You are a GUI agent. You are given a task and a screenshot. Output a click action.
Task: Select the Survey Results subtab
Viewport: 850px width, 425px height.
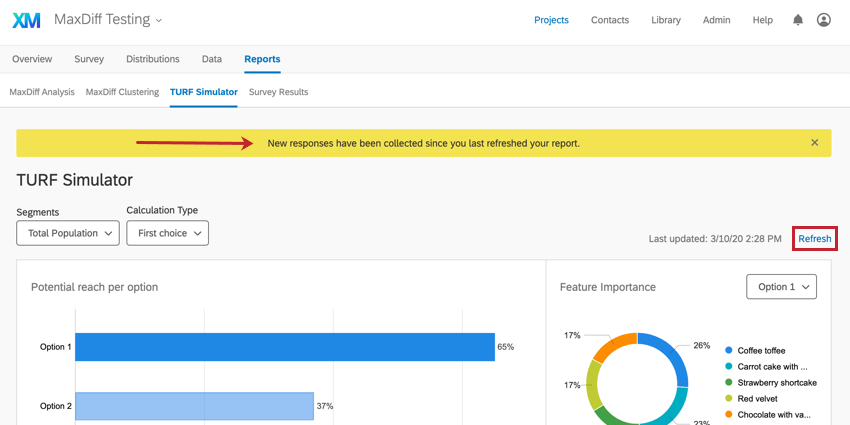[278, 92]
